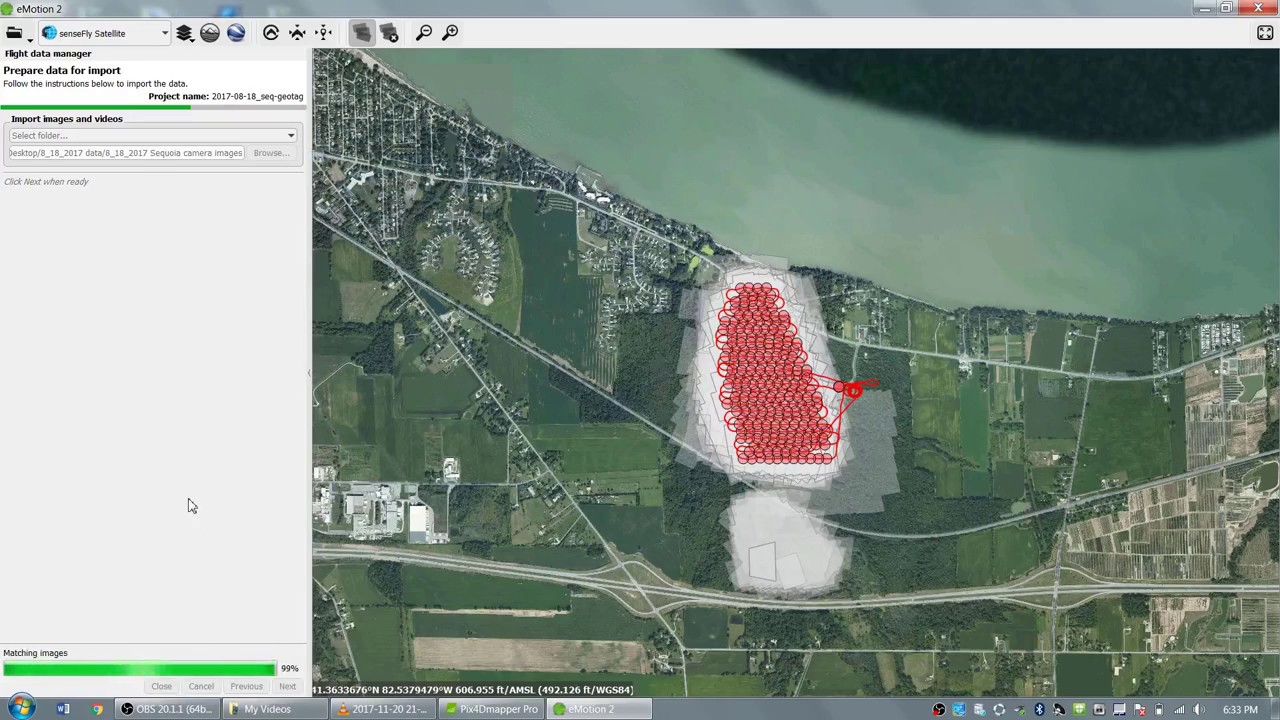Open the Windows Start button

(x=21, y=708)
